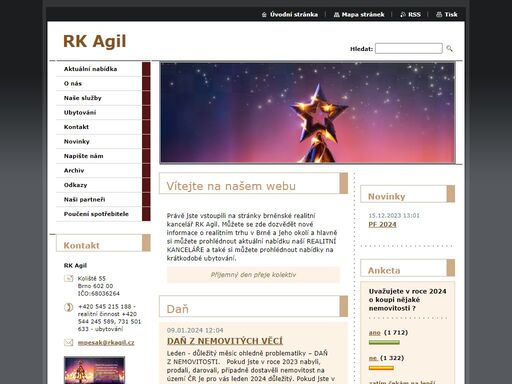The width and height of the screenshot is (512, 384).
Task: Click the sitemap icon beside Mapa stránek
Action: pos(336,15)
